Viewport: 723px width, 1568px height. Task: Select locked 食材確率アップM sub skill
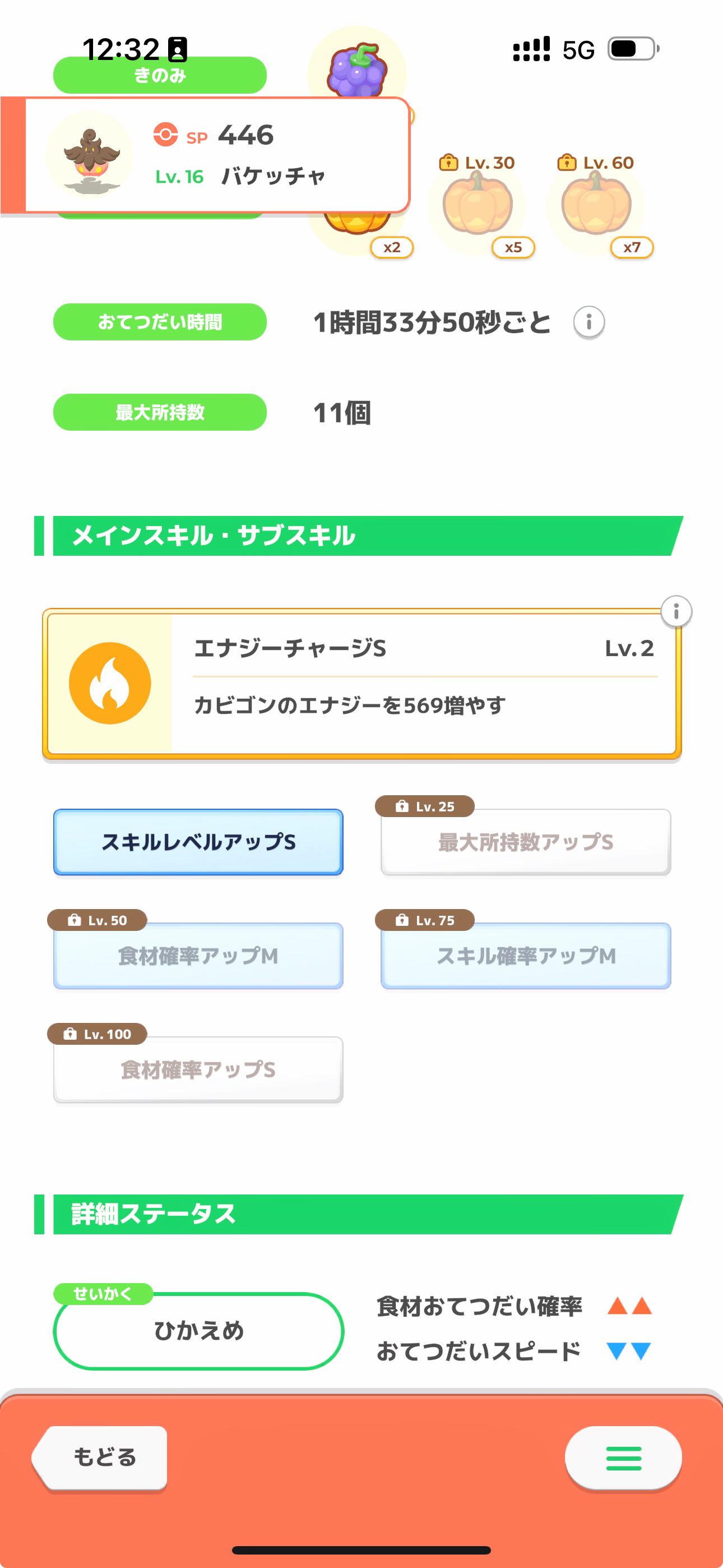198,956
